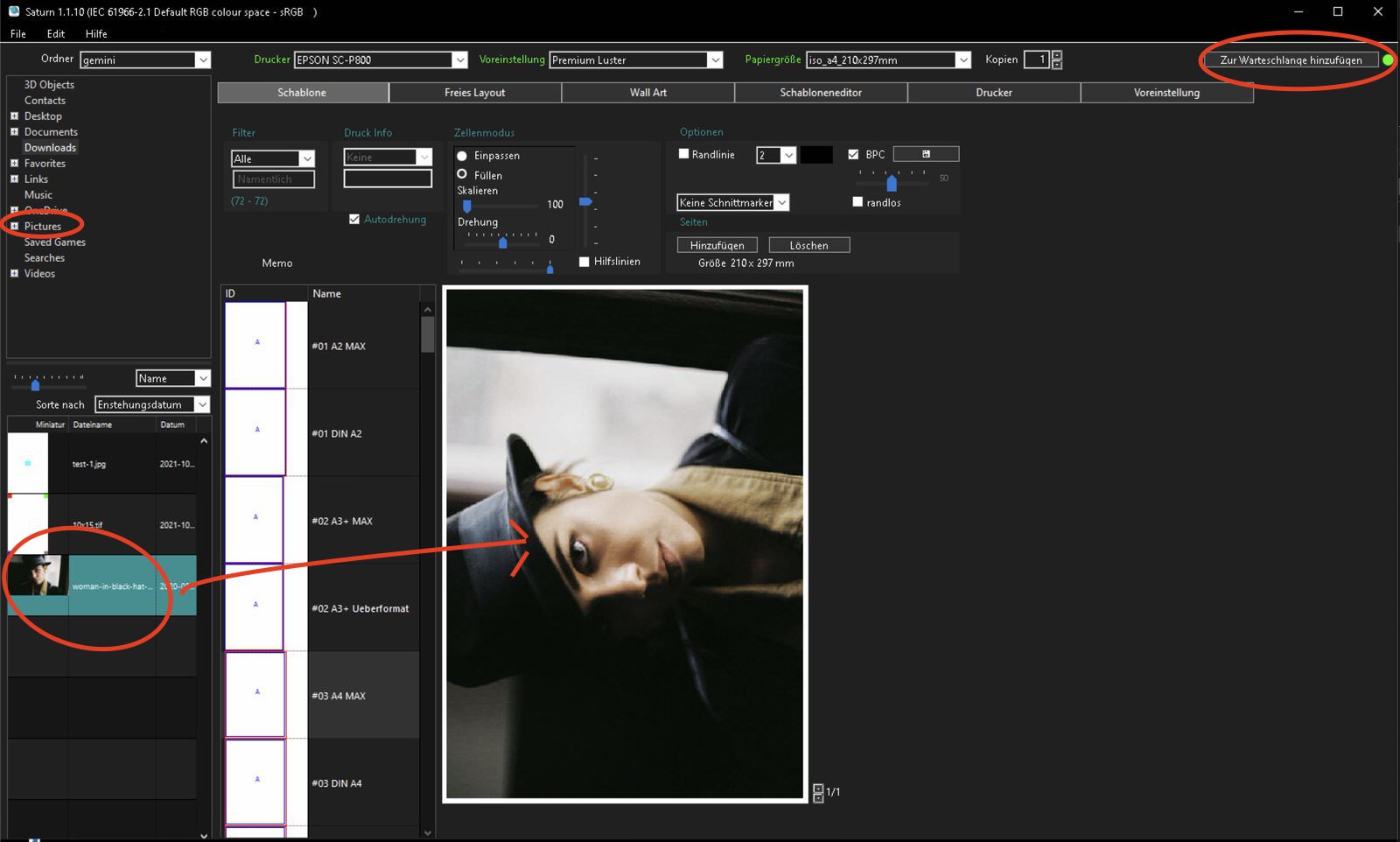Open the Voreinstellung dropdown showing Premium Luster
Image resolution: width=1400 pixels, height=842 pixels.
(636, 60)
